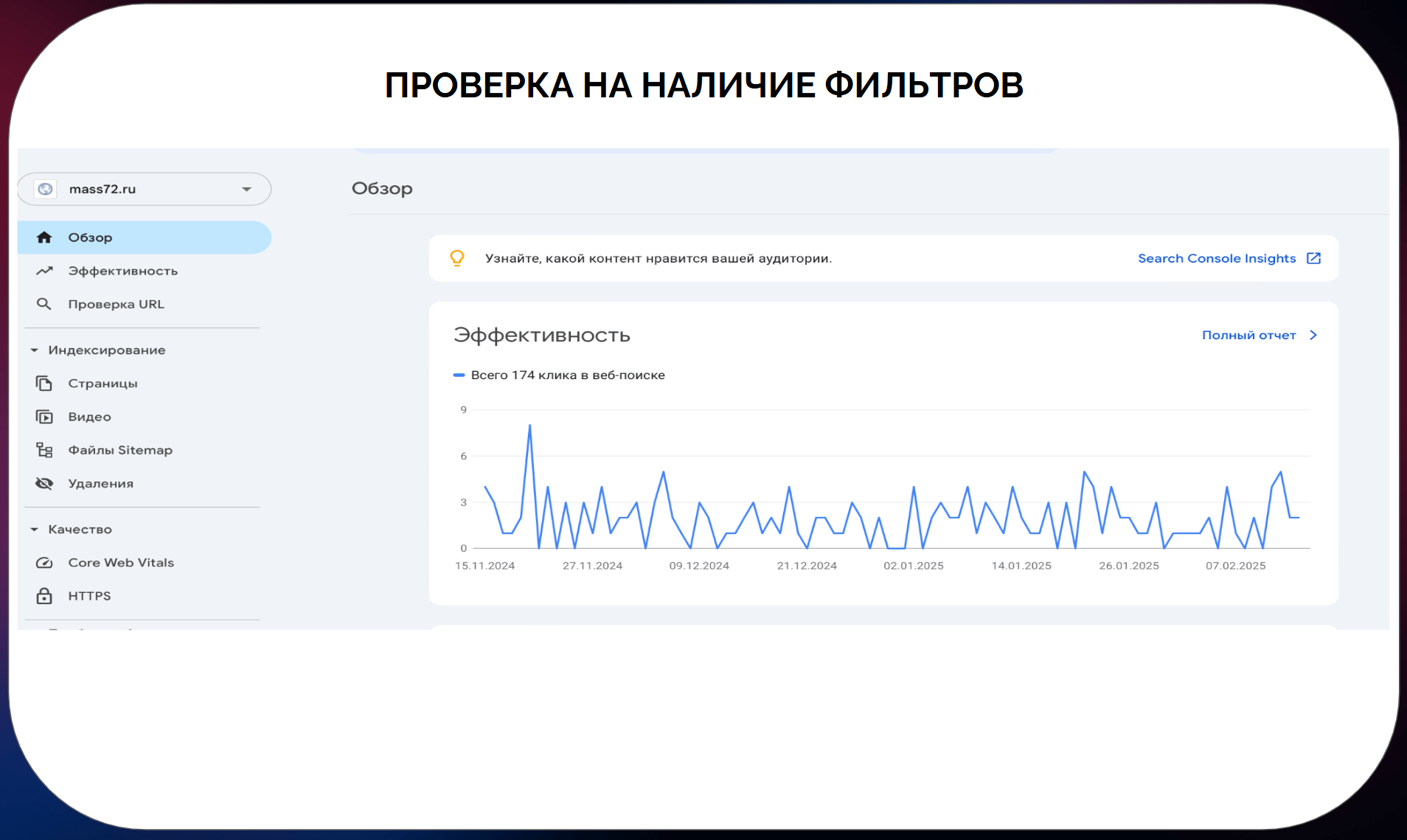
Task: Click the external link icon beside Insights
Action: (x=1313, y=258)
